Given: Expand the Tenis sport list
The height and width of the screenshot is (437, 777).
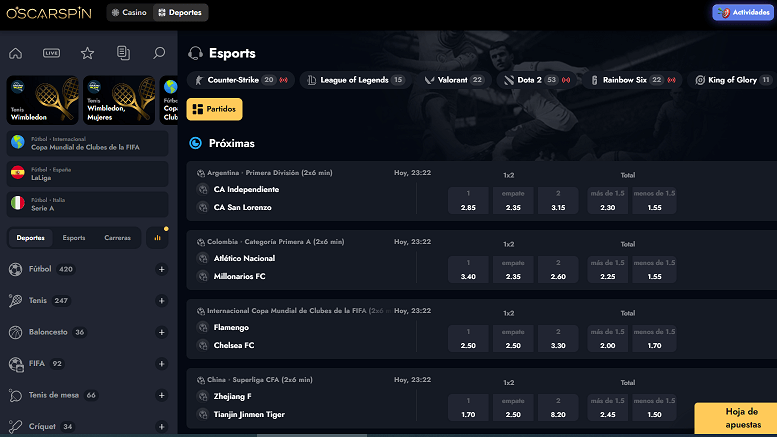Looking at the screenshot, I should coord(161,301).
